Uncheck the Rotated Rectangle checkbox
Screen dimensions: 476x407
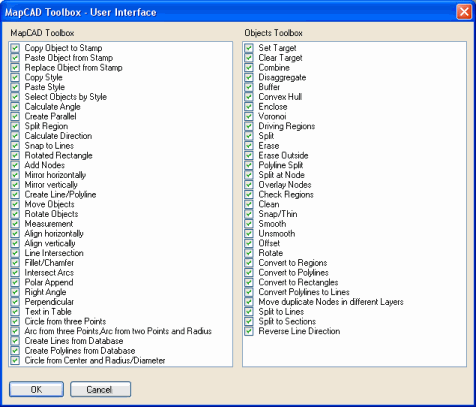15,155
